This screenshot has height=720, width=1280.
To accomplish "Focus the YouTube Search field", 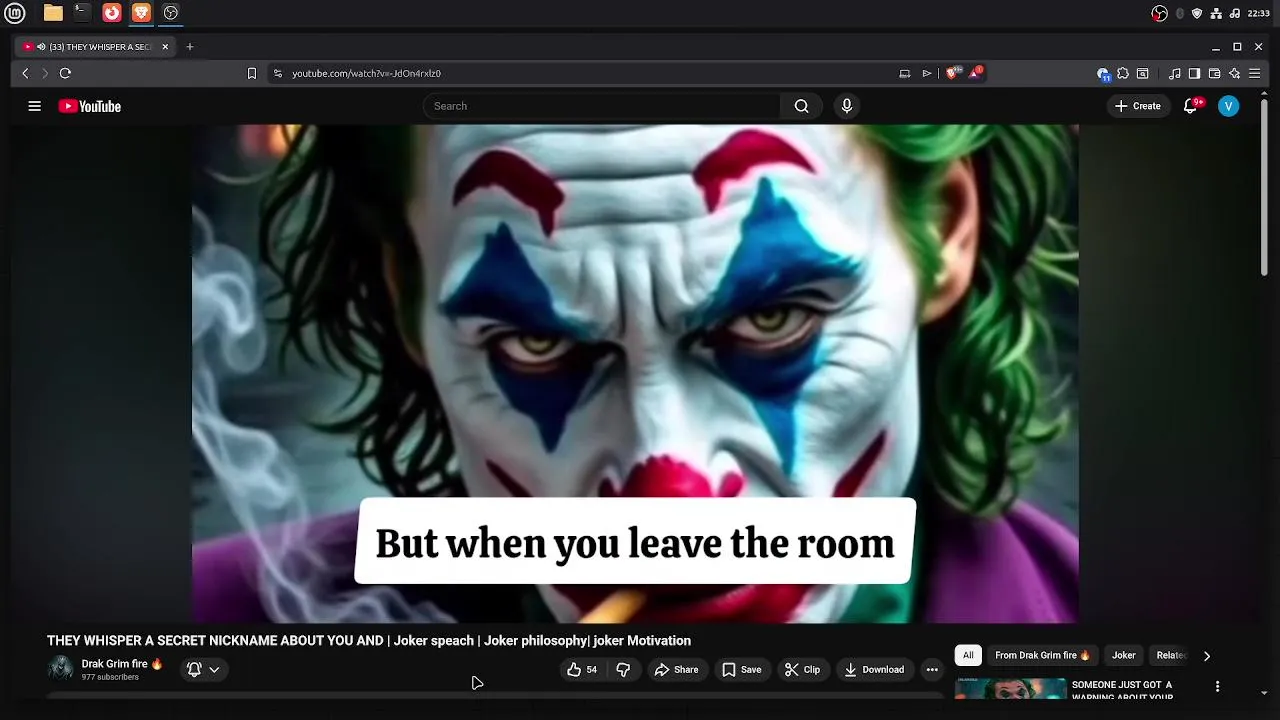I will (602, 106).
